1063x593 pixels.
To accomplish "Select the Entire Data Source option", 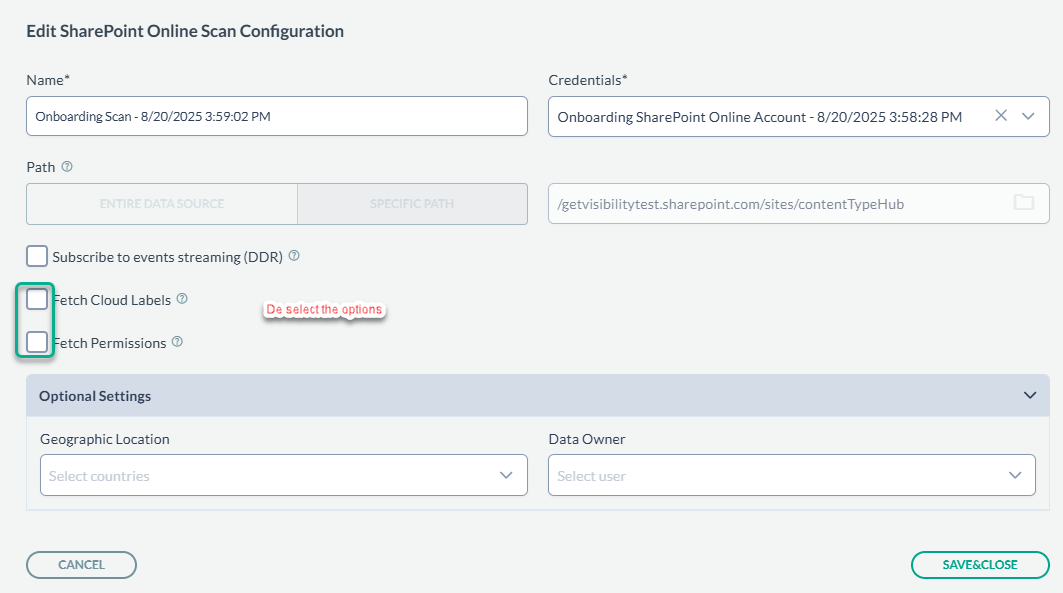I will [x=162, y=204].
